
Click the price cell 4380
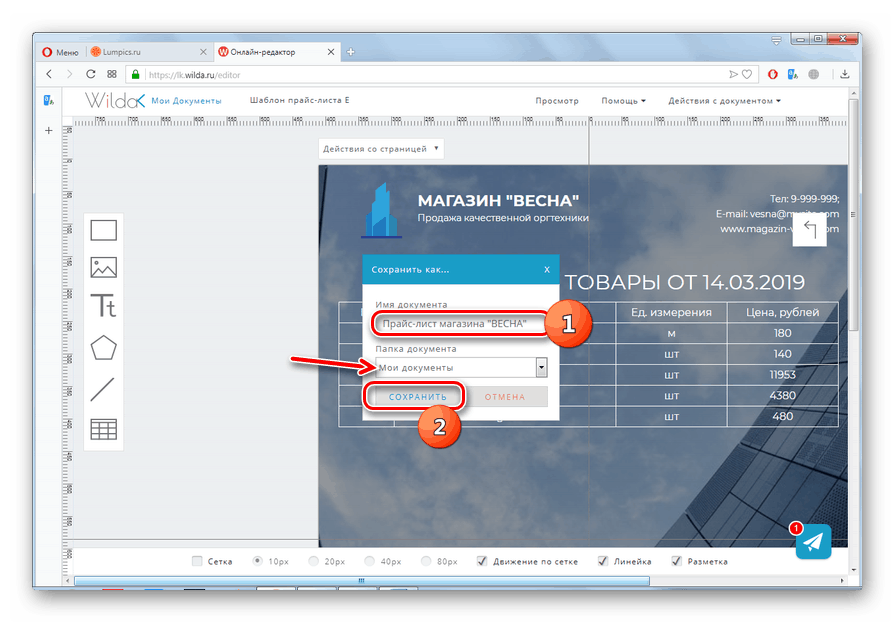tap(782, 395)
